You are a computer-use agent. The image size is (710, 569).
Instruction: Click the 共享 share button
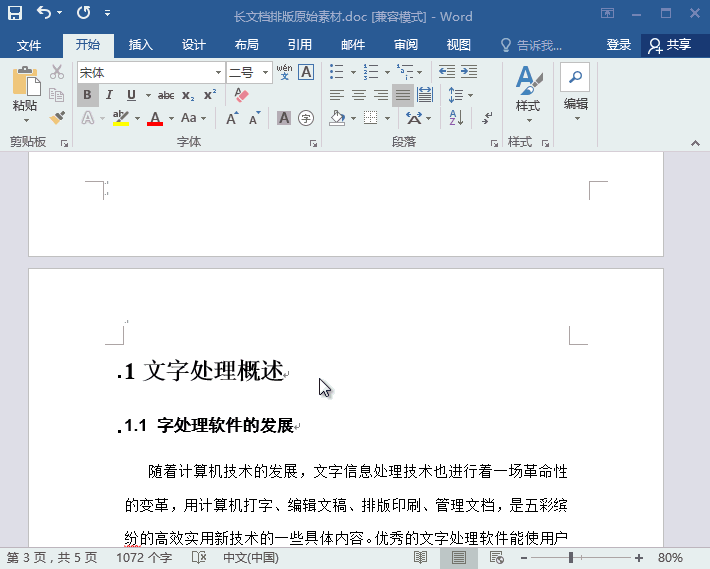pos(670,45)
